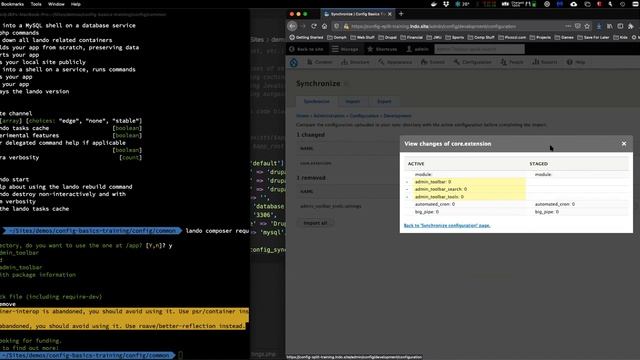Open the Extend admin menu item
This screenshot has height=360, width=640.
pyautogui.click(x=433, y=62)
